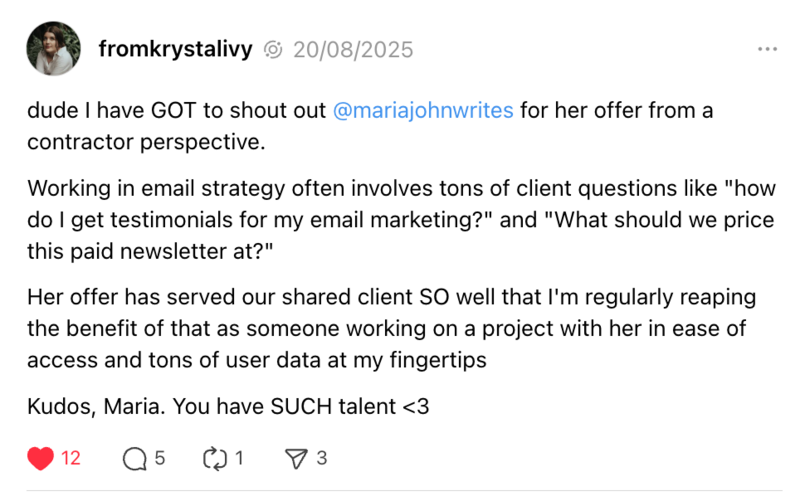Screen dimensions: 800x501
Task: Share the post with the paper plane icon
Action: [x=296, y=459]
